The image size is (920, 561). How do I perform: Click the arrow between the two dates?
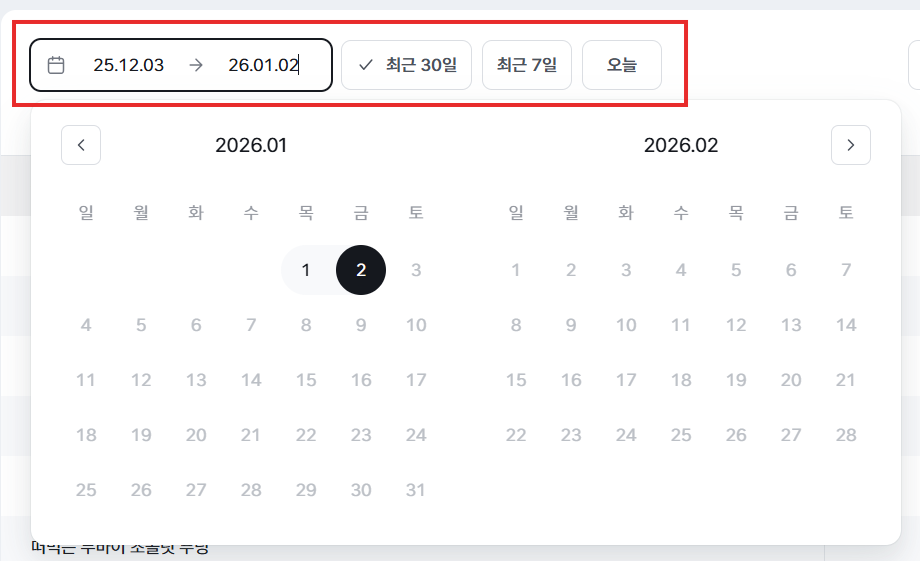pyautogui.click(x=196, y=65)
